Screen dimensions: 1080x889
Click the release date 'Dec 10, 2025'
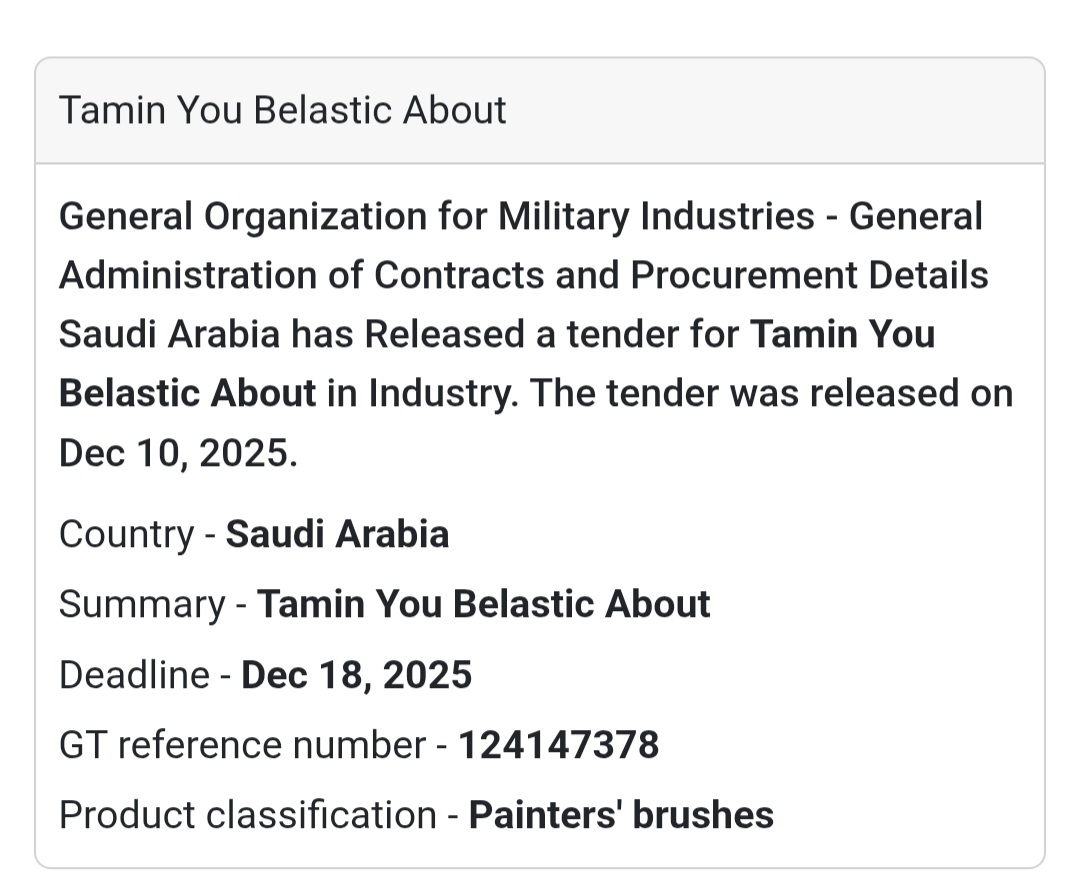(178, 453)
